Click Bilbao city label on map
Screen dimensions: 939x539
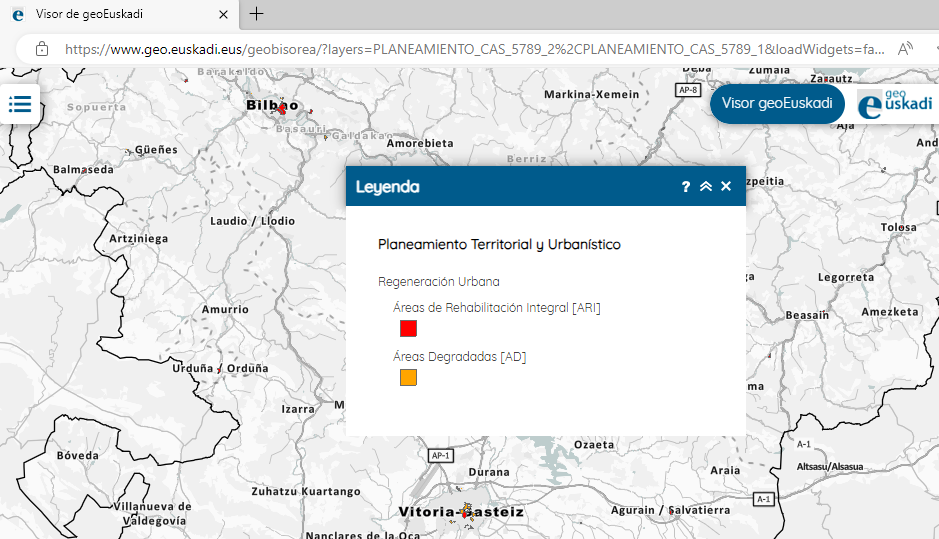pyautogui.click(x=271, y=105)
